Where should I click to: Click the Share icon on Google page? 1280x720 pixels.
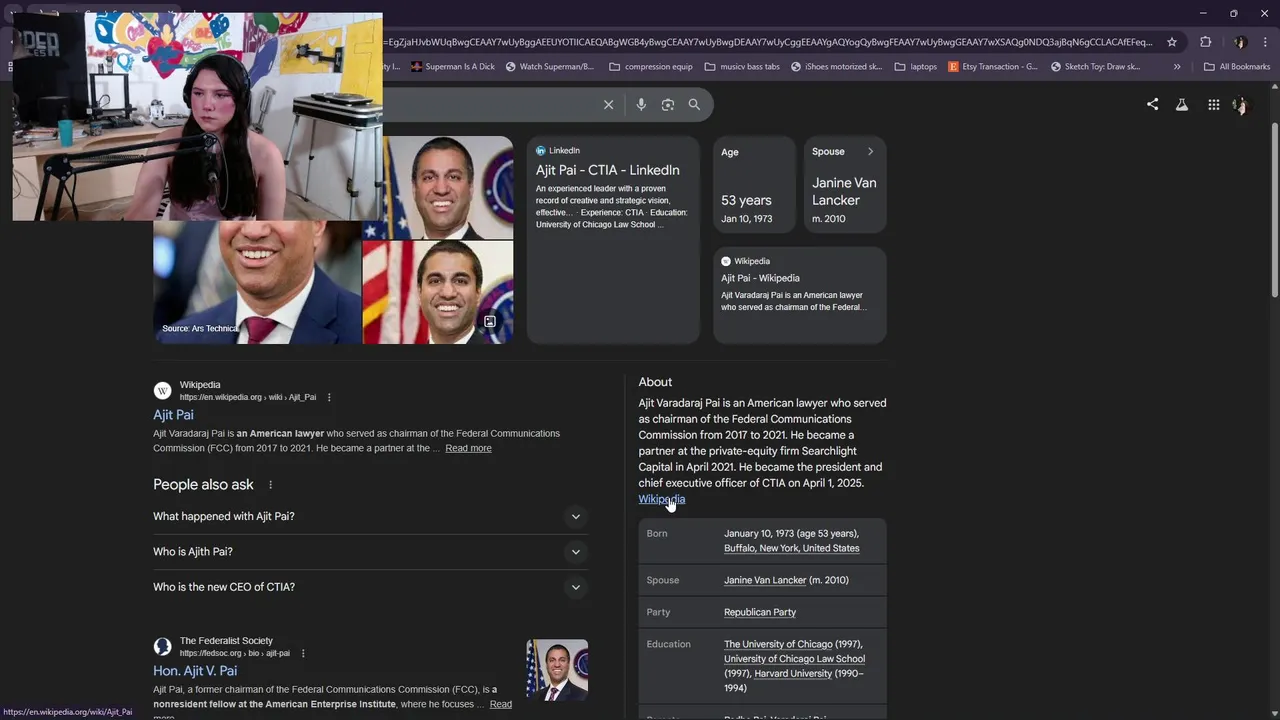[1152, 104]
